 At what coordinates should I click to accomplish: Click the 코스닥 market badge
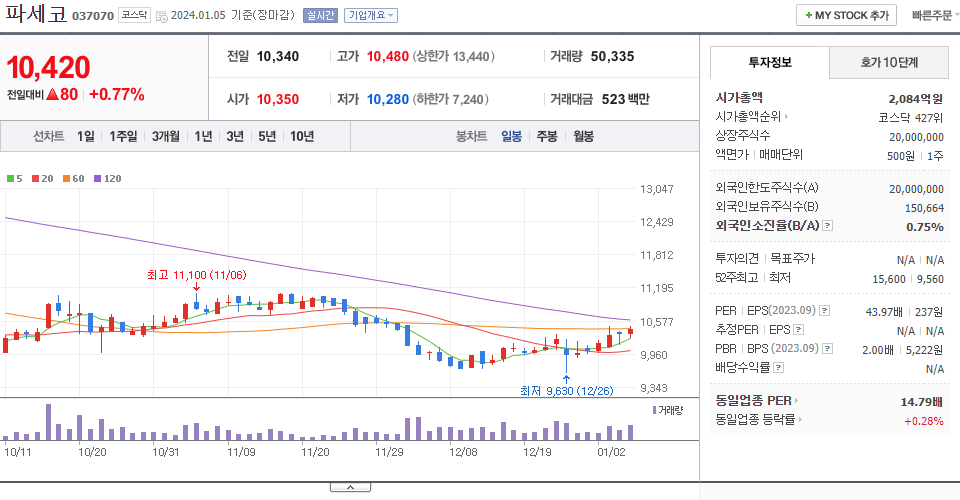[134, 15]
